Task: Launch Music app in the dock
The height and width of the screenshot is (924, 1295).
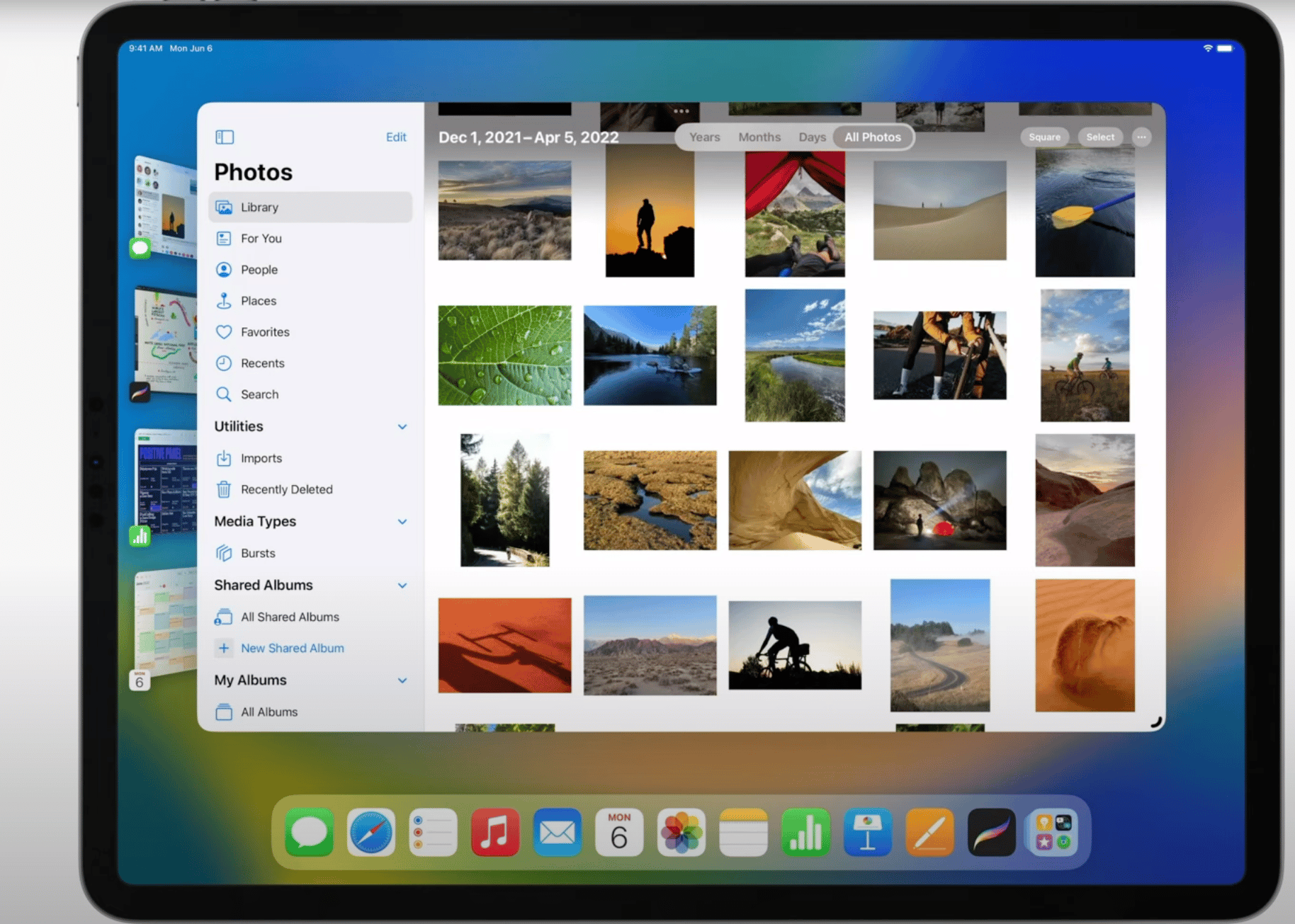Action: [495, 832]
